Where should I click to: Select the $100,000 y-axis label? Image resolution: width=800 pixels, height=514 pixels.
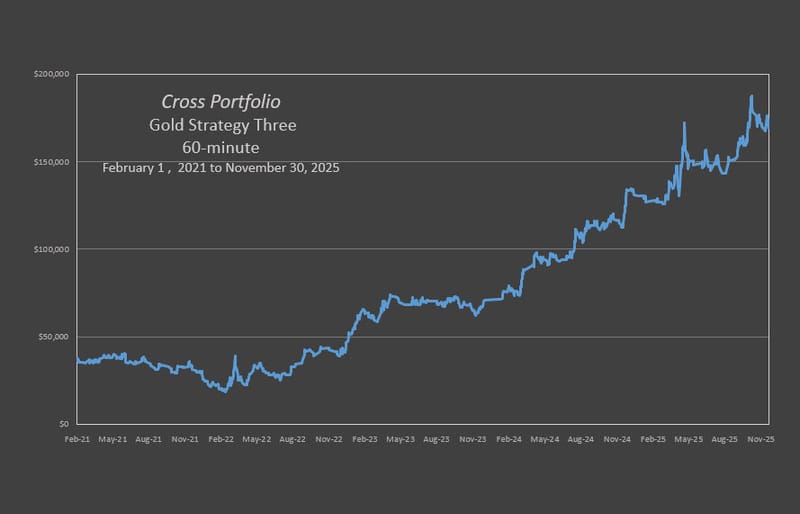coord(50,249)
